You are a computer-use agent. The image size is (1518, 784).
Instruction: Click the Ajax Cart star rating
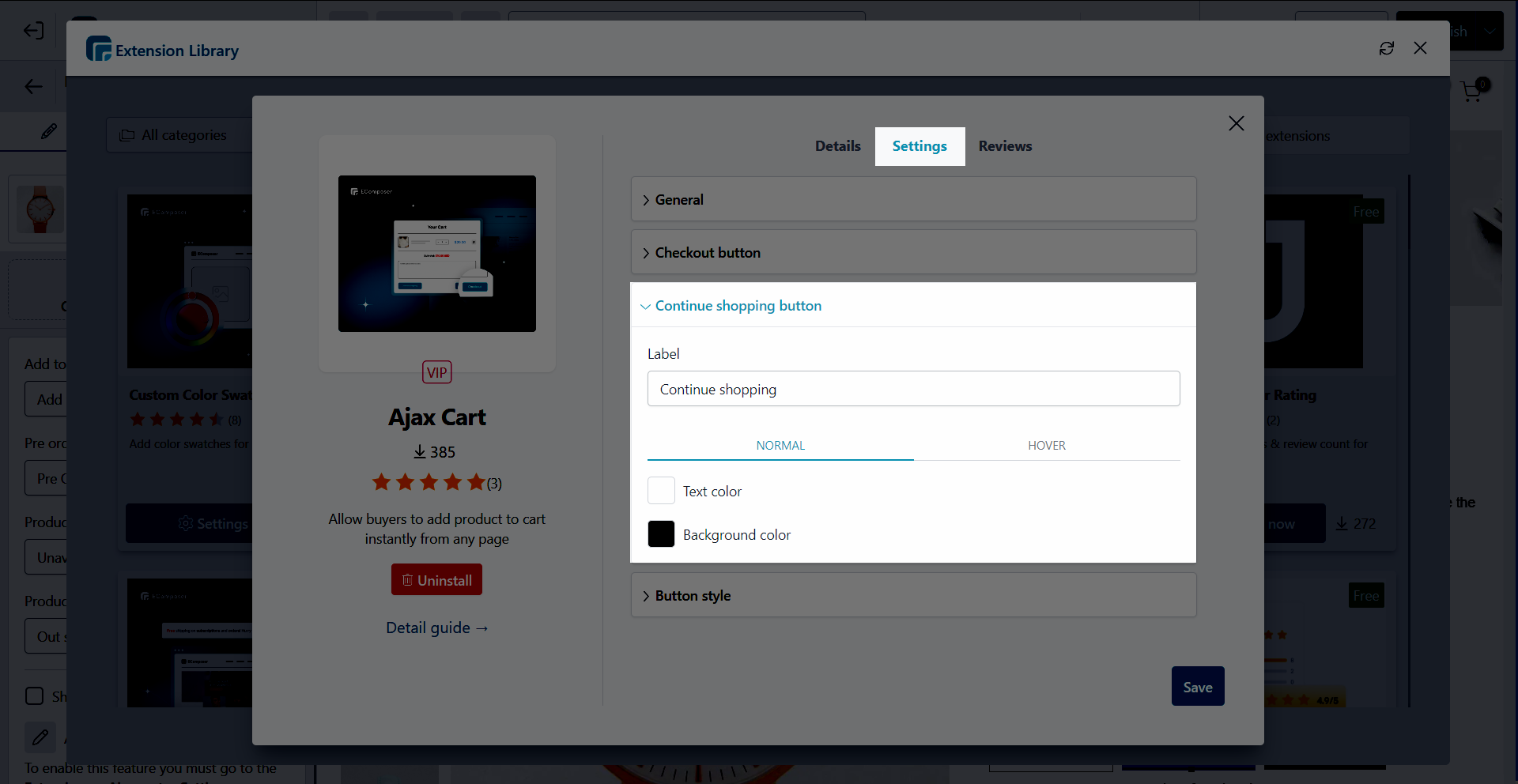click(x=429, y=482)
